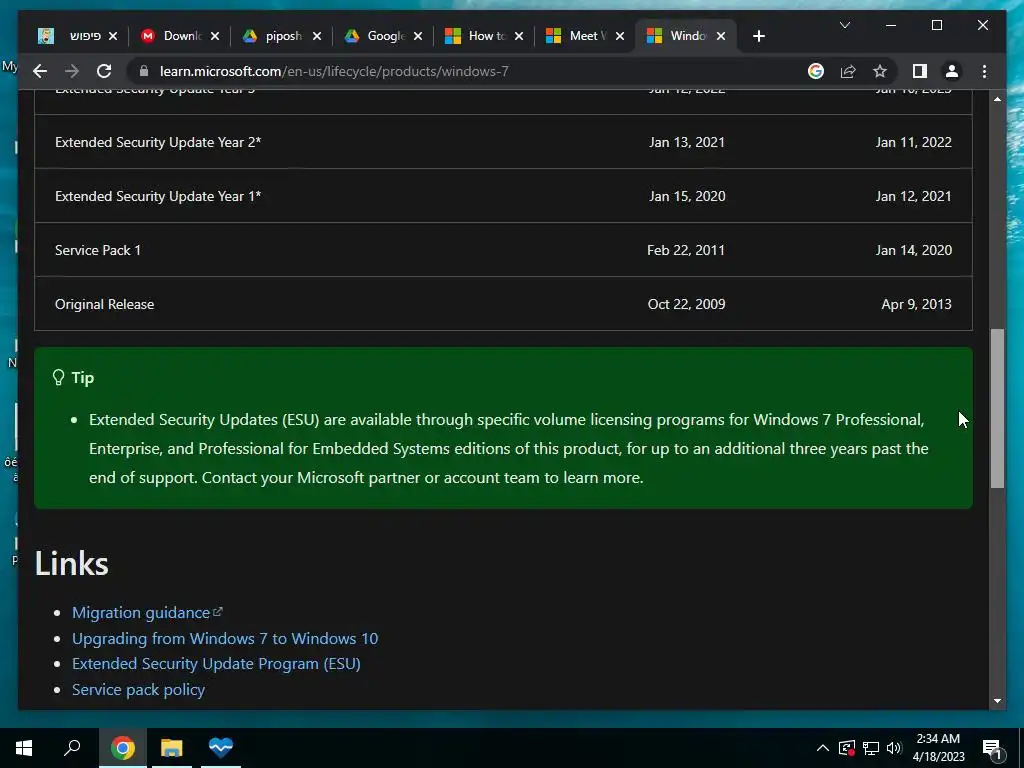Click the Extended Security Update Year 2 row
The height and width of the screenshot is (768, 1024).
coord(503,142)
